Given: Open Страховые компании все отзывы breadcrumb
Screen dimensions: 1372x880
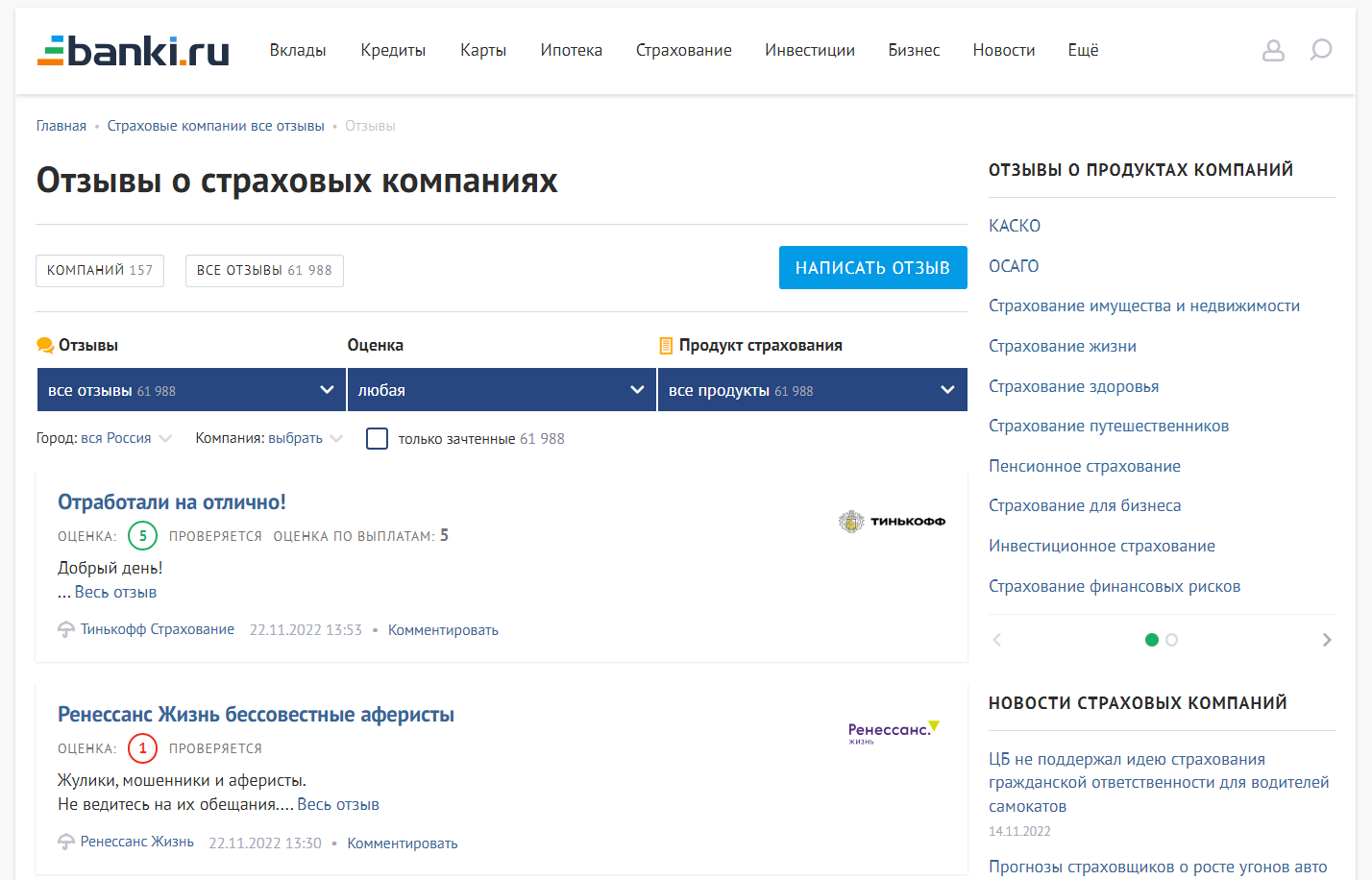Looking at the screenshot, I should [216, 126].
